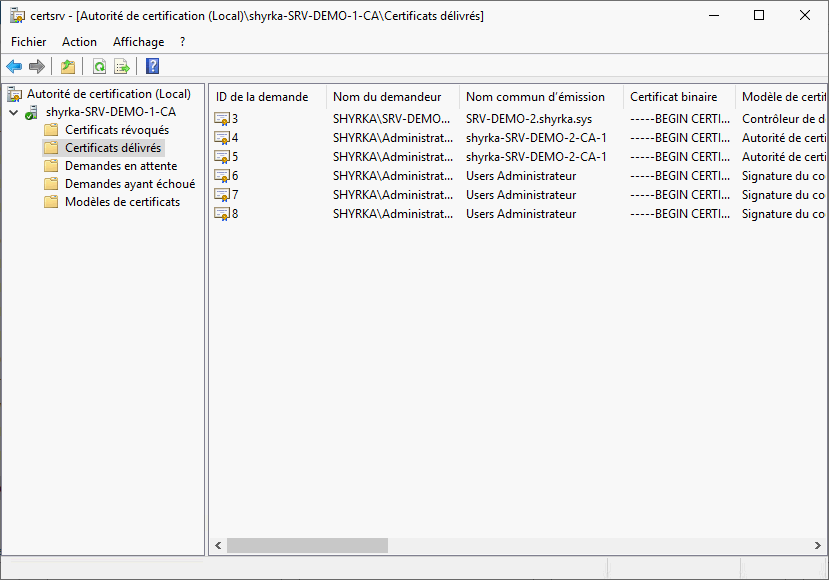Select the Modèles de certificats folder
The image size is (829, 580).
click(x=122, y=202)
